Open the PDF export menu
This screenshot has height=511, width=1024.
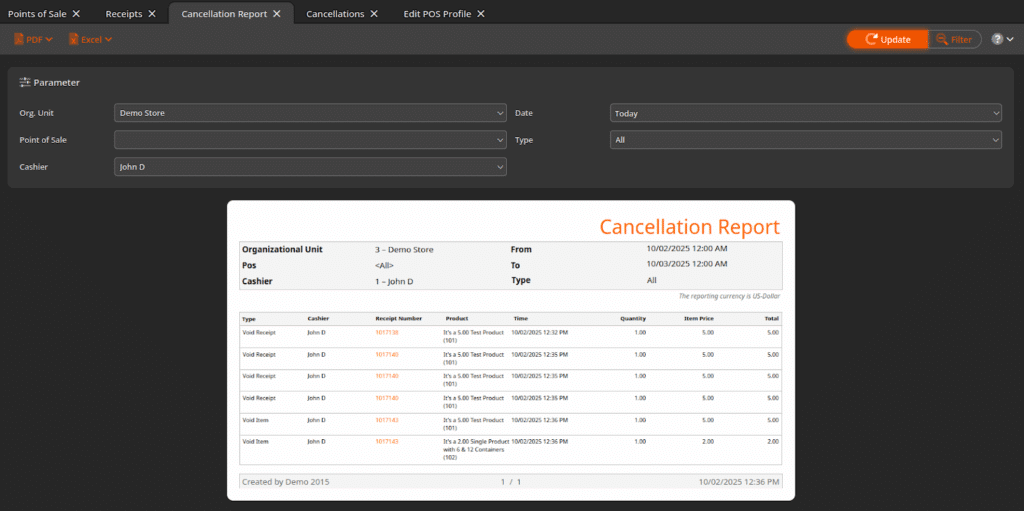pos(34,39)
